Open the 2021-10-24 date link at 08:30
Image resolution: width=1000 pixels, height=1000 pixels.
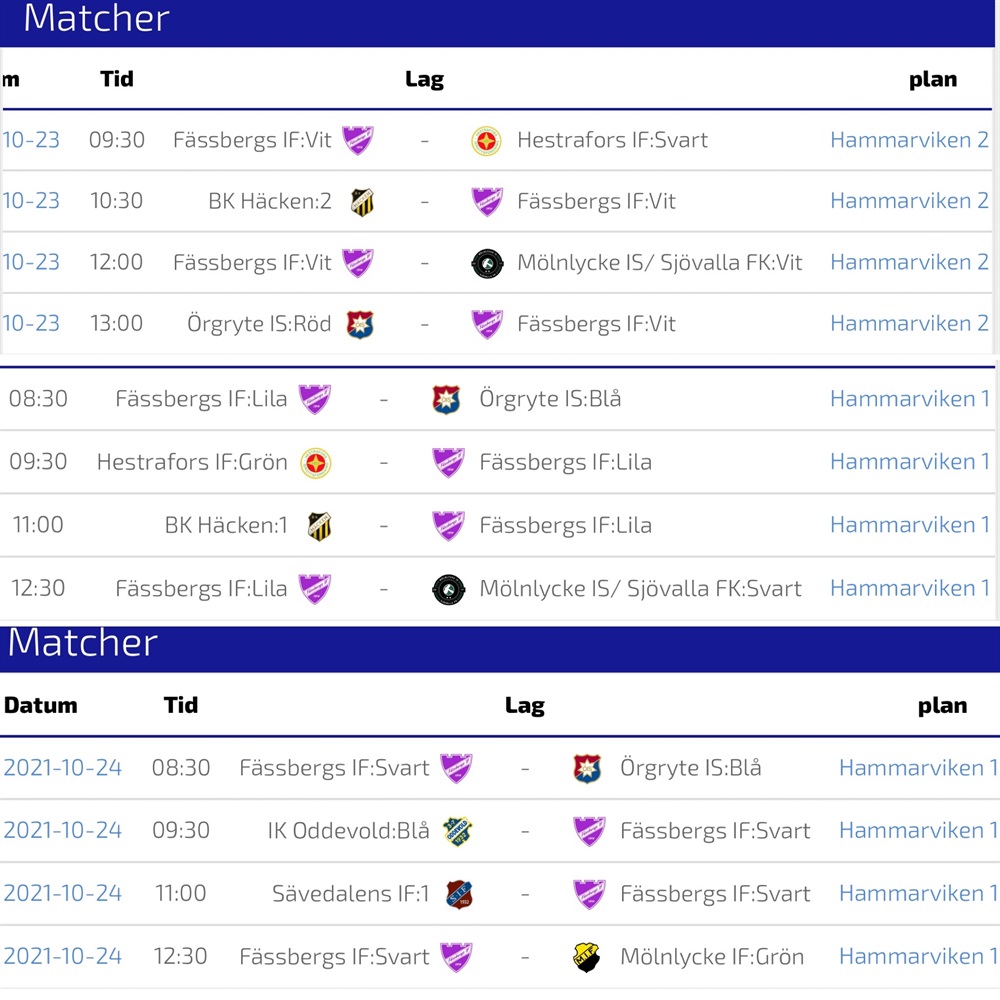[x=62, y=767]
